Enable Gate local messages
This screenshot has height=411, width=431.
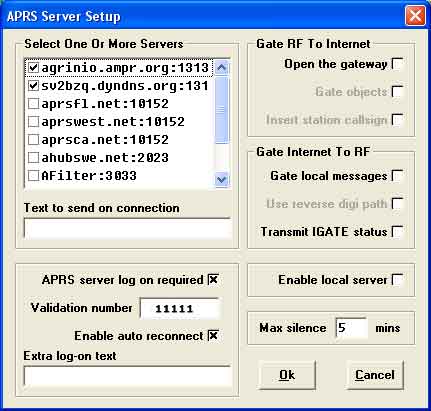(397, 176)
